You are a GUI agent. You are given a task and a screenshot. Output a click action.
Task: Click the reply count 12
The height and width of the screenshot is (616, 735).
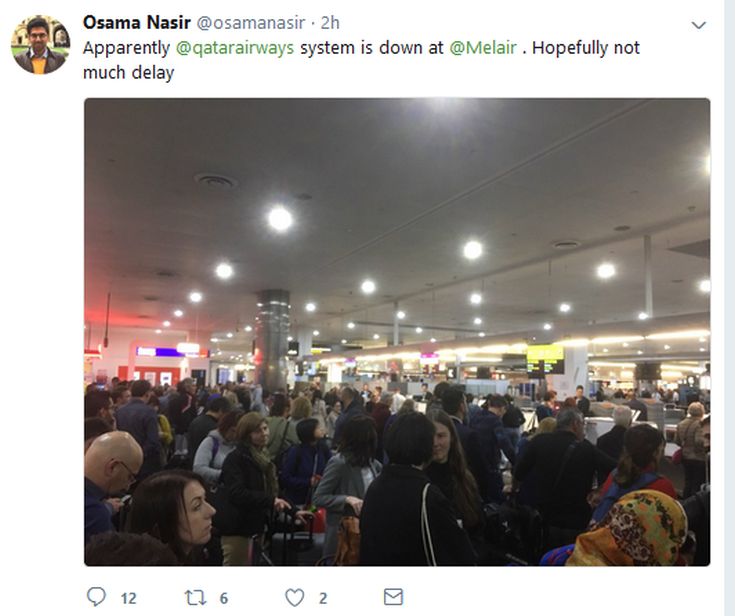coord(128,599)
